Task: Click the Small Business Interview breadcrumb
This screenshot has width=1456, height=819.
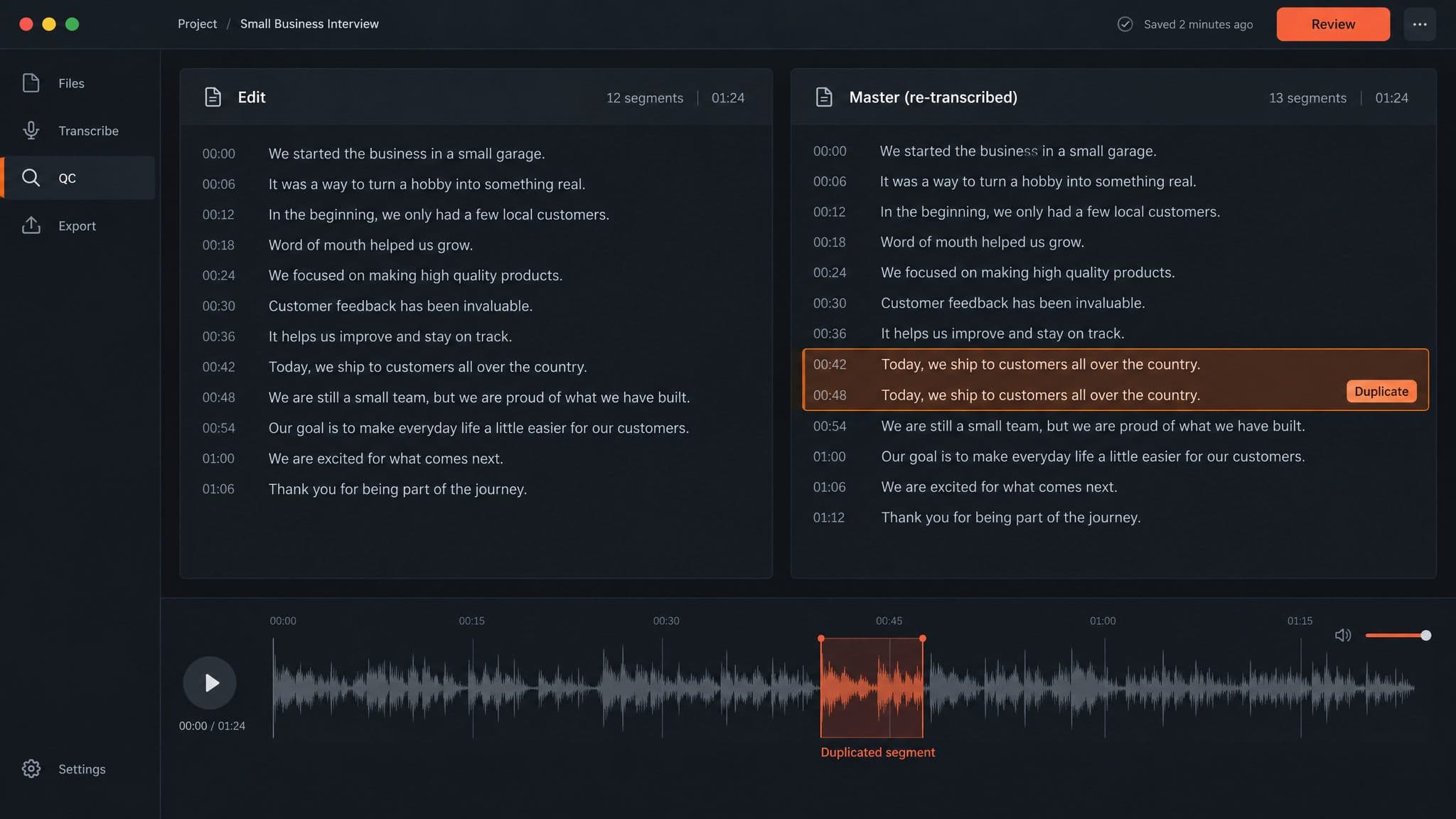Action: pos(309,23)
